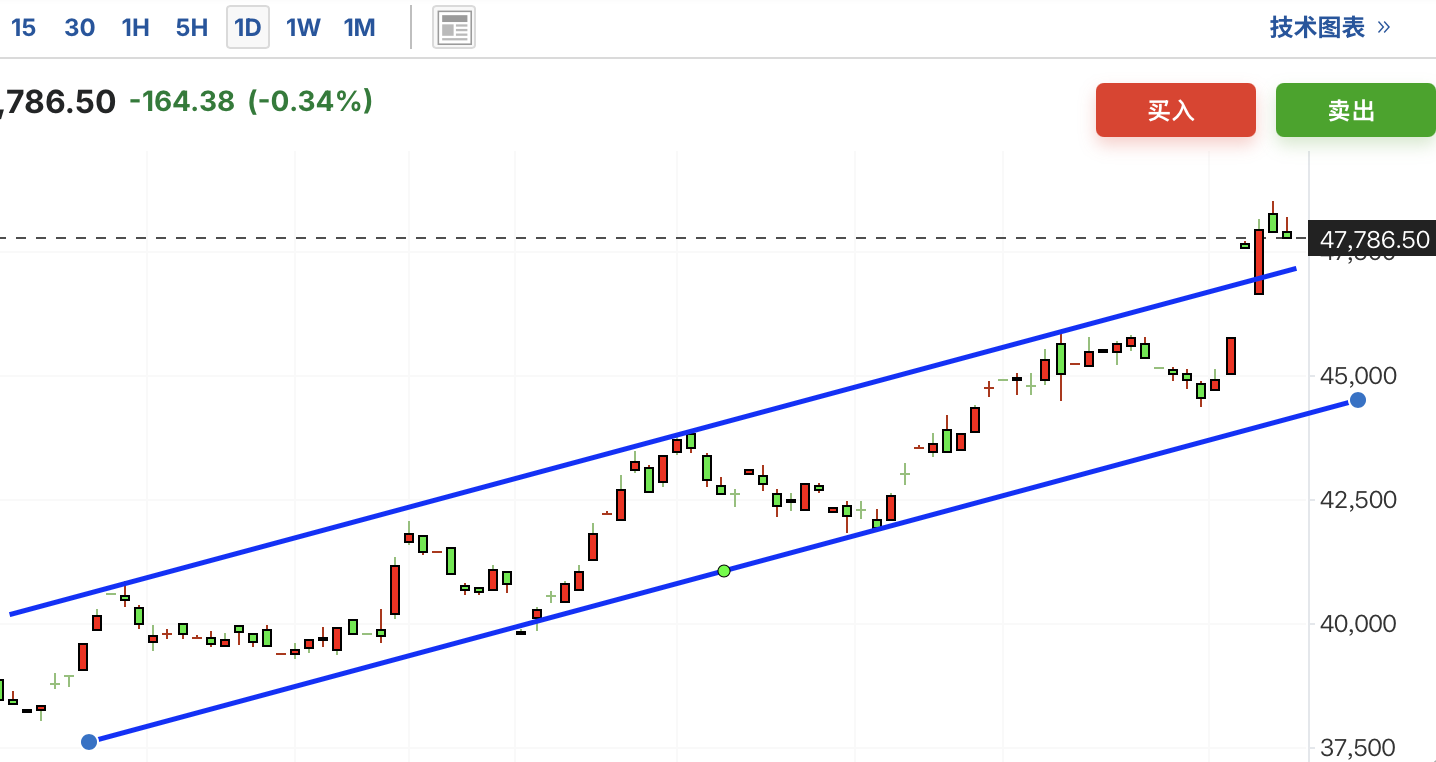Switch chart to 1M monthly interval
Viewport: 1436px width, 762px height.
360,27
